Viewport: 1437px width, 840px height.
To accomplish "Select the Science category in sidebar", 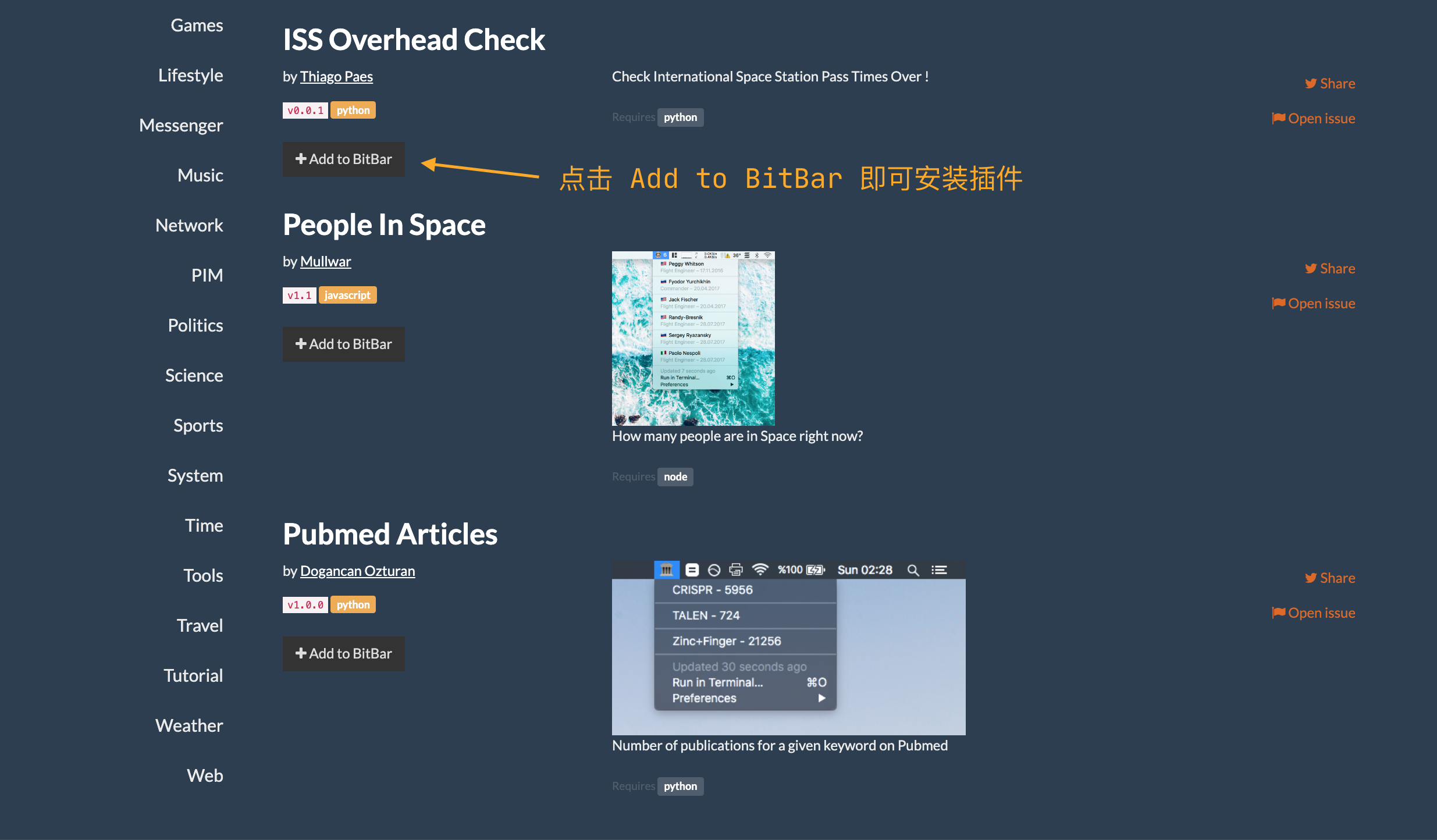I will coord(194,376).
